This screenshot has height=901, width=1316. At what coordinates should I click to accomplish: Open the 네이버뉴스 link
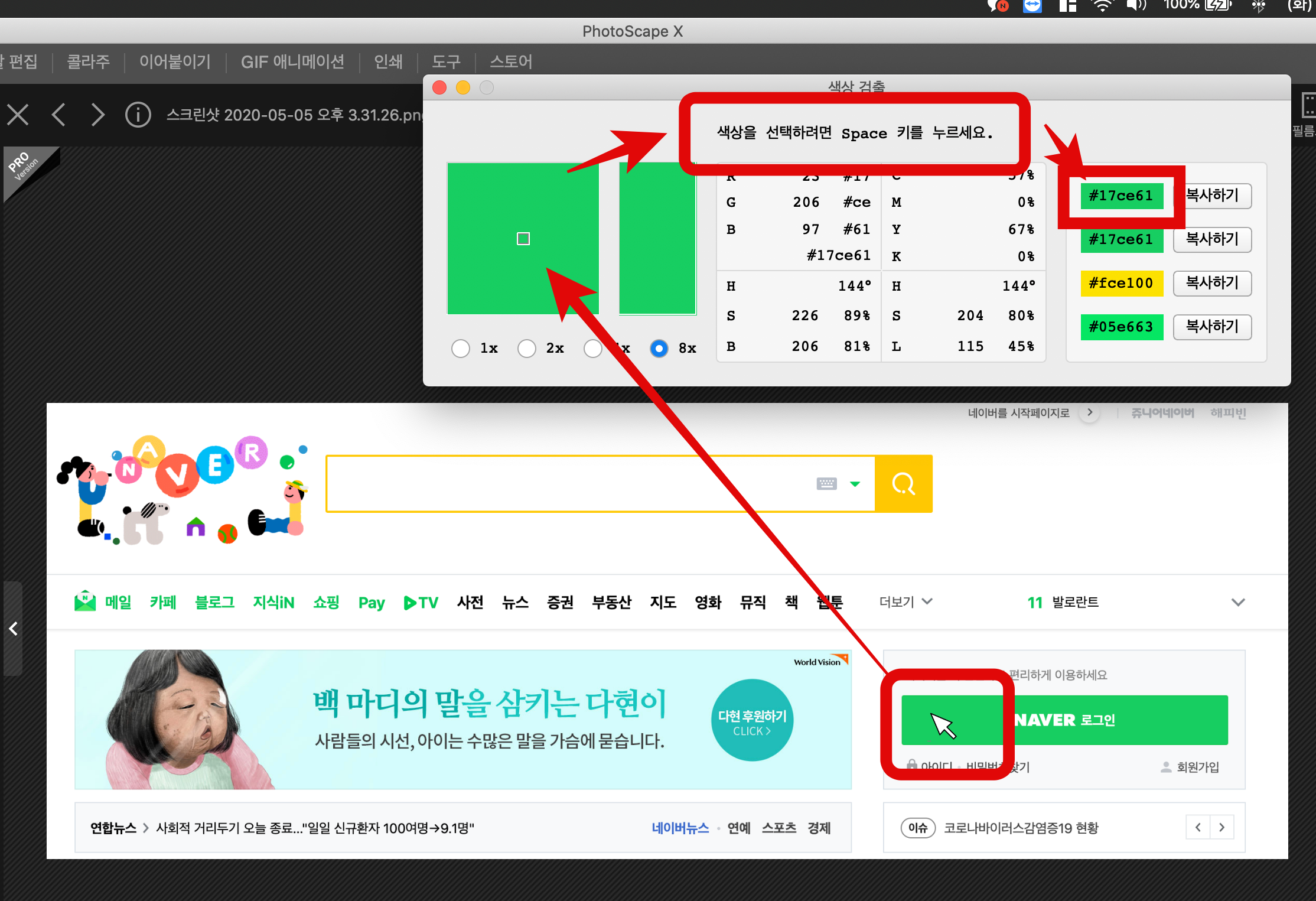coord(680,828)
